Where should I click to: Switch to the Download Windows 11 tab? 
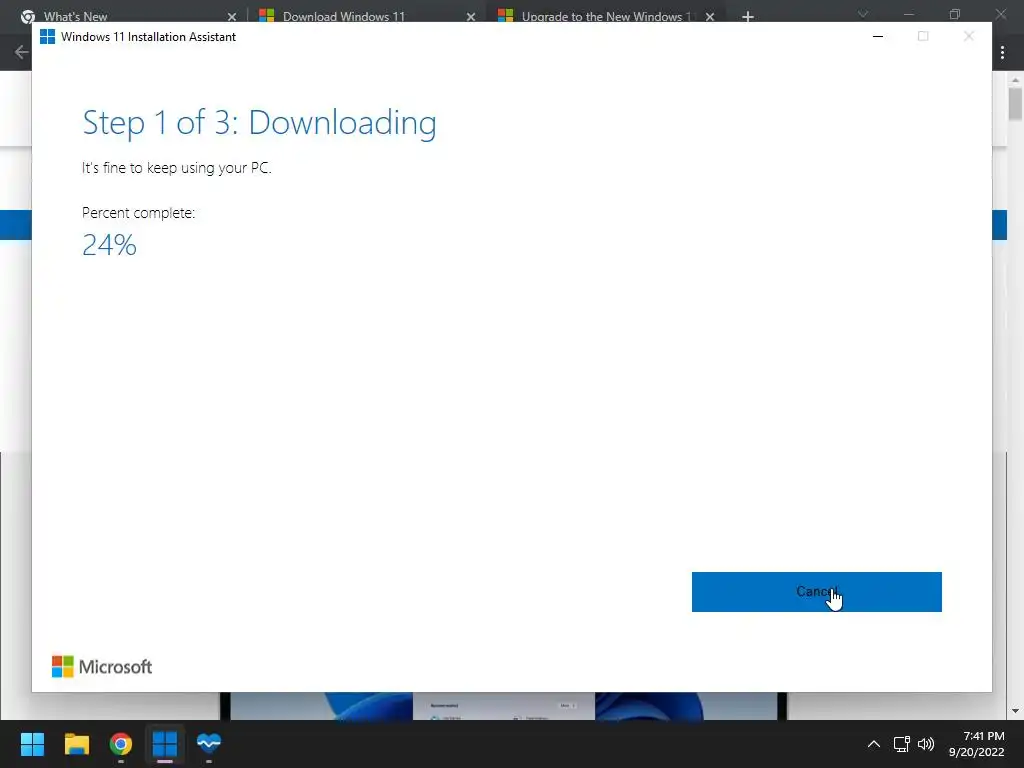(344, 16)
